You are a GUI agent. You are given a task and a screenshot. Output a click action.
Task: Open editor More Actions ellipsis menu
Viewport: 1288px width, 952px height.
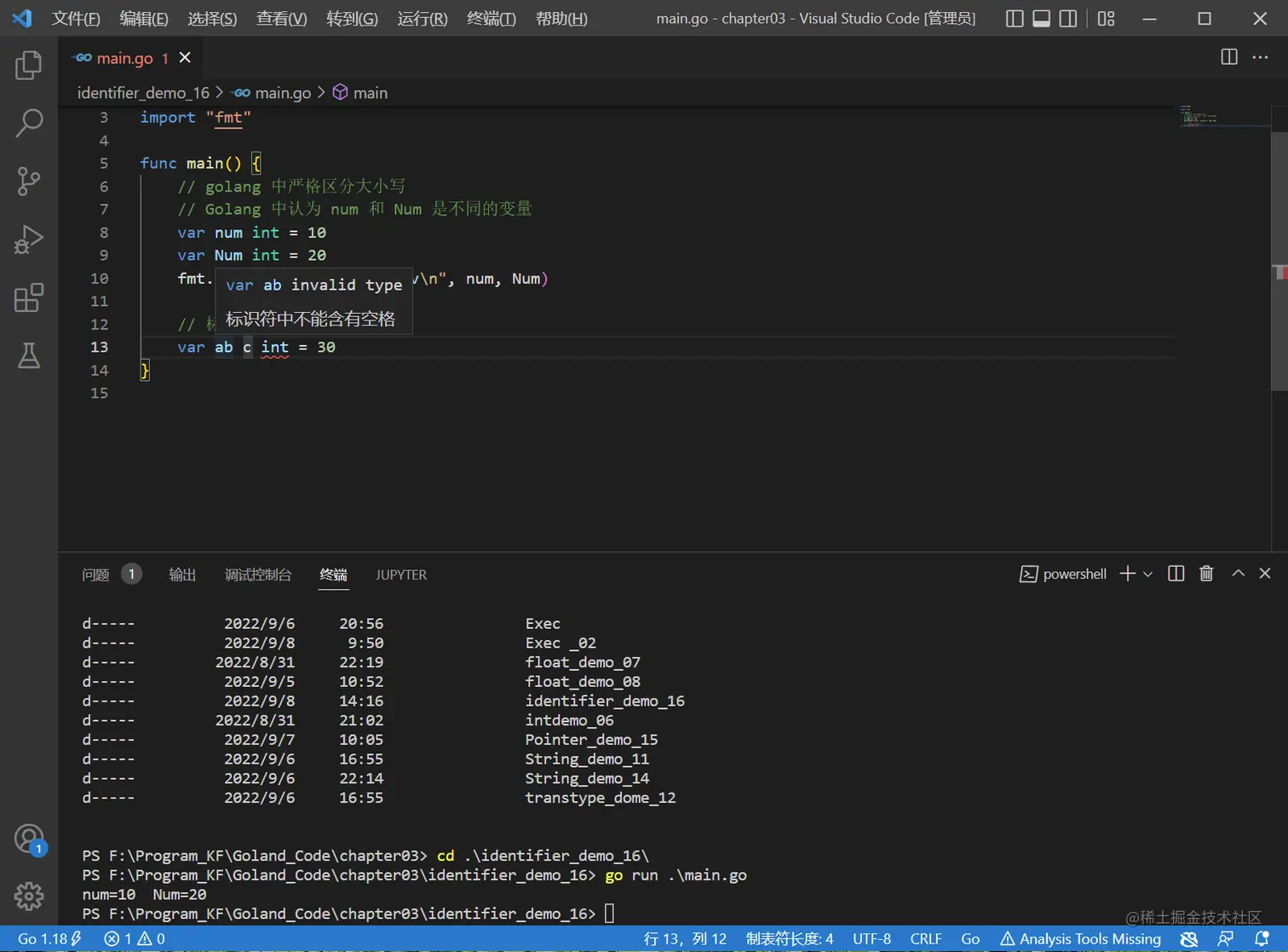(x=1260, y=57)
